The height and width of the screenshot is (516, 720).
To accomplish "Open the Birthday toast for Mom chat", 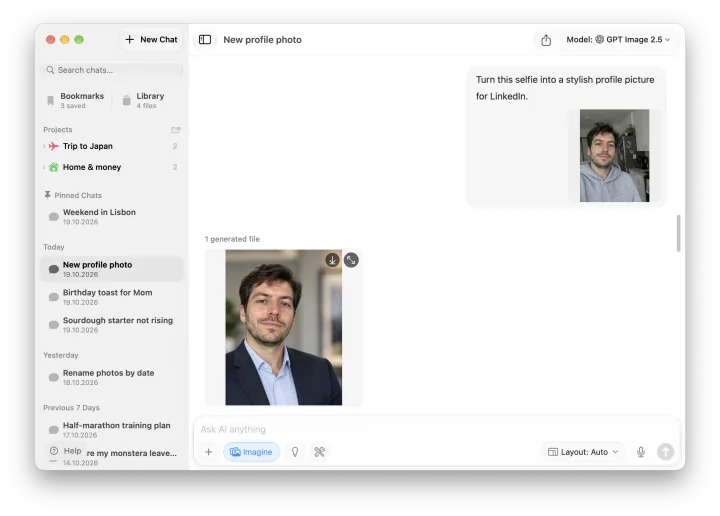I will point(112,297).
